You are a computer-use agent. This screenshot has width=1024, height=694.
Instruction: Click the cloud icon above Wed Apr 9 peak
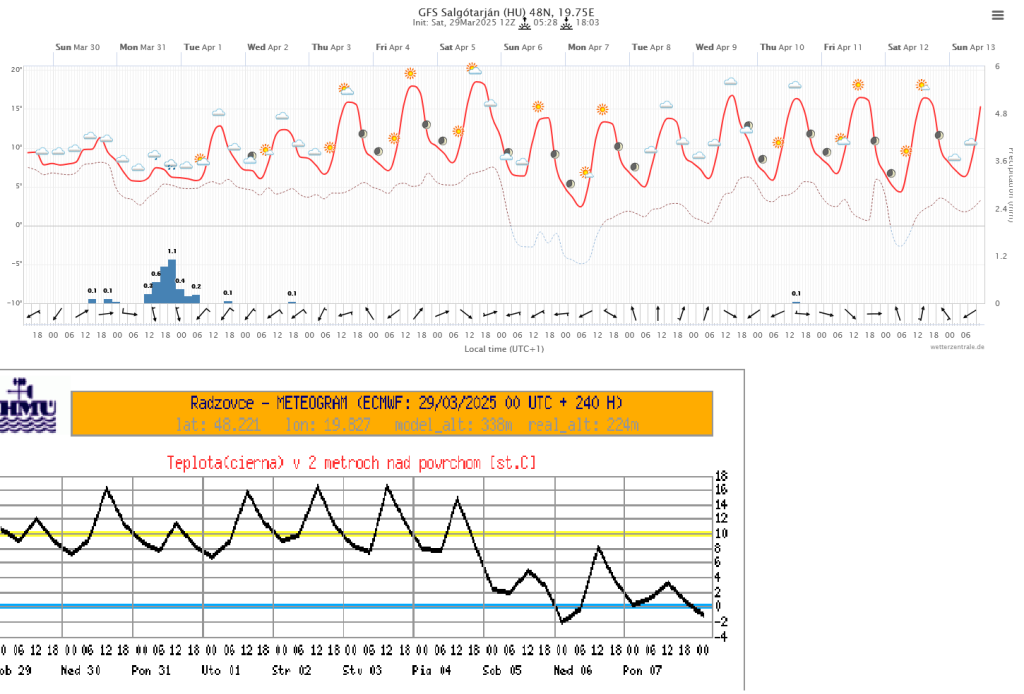click(731, 82)
